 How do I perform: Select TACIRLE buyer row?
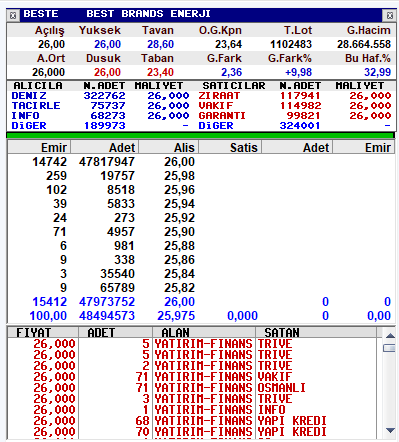click(x=101, y=106)
